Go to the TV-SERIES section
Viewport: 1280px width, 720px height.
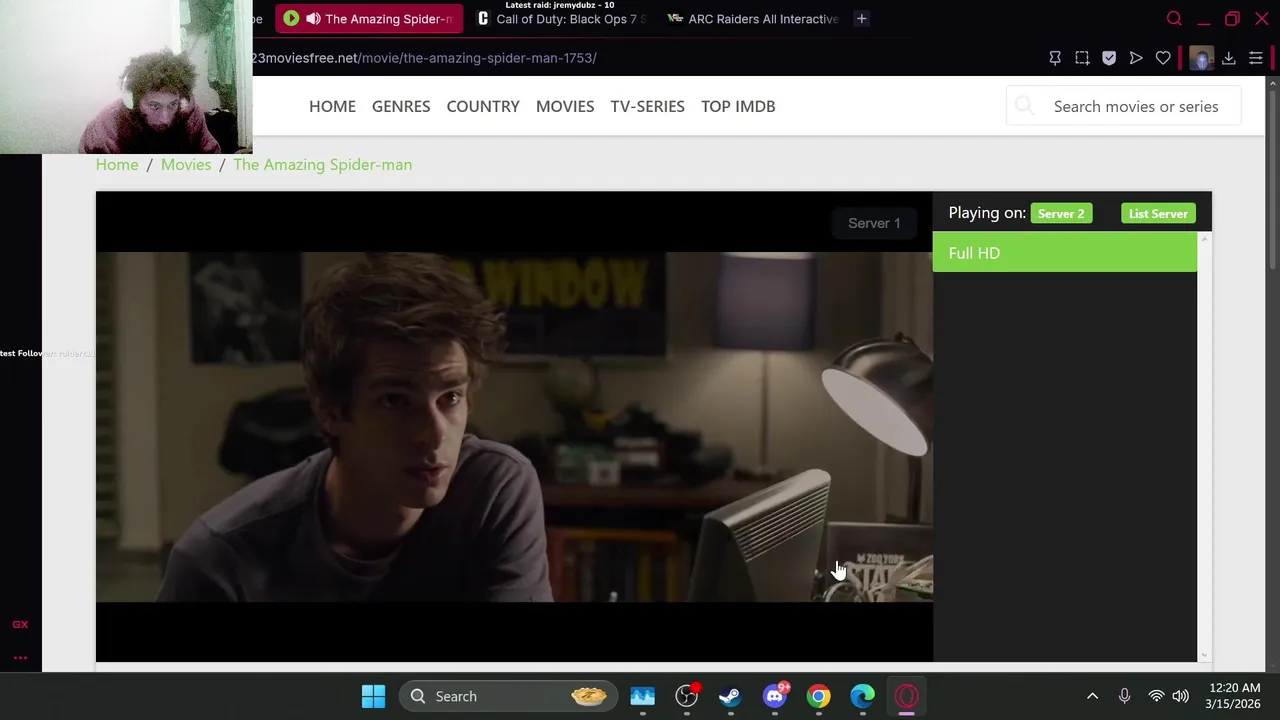[x=648, y=106]
